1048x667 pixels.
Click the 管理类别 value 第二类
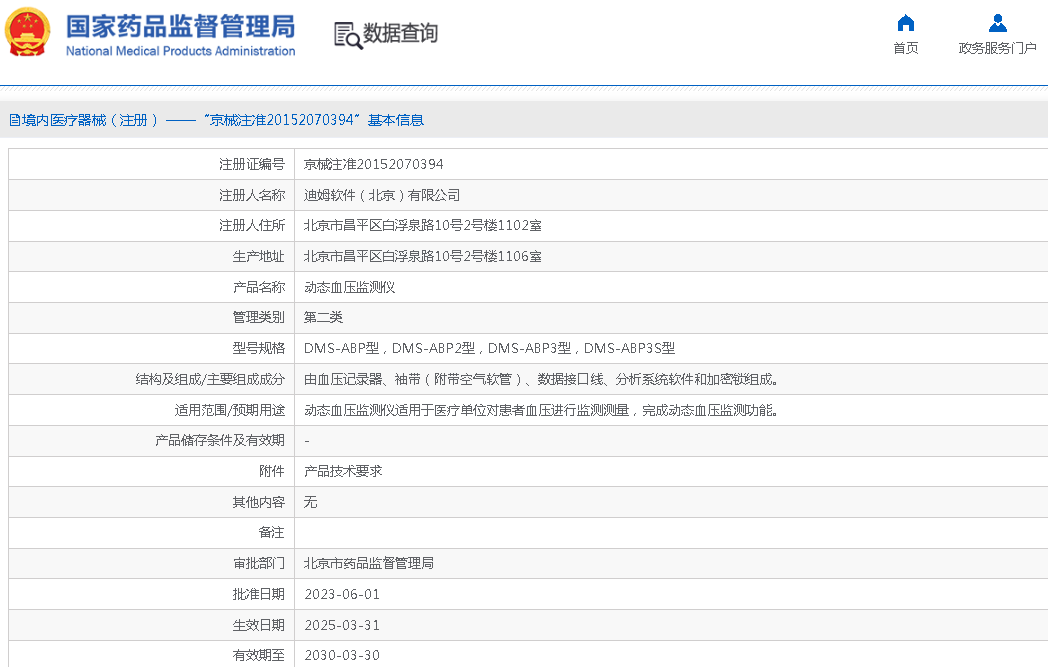coord(323,317)
